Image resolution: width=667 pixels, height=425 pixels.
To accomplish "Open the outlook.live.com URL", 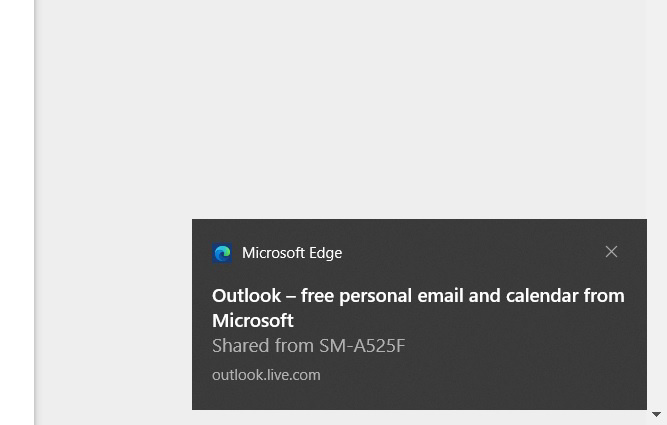I will tap(266, 375).
